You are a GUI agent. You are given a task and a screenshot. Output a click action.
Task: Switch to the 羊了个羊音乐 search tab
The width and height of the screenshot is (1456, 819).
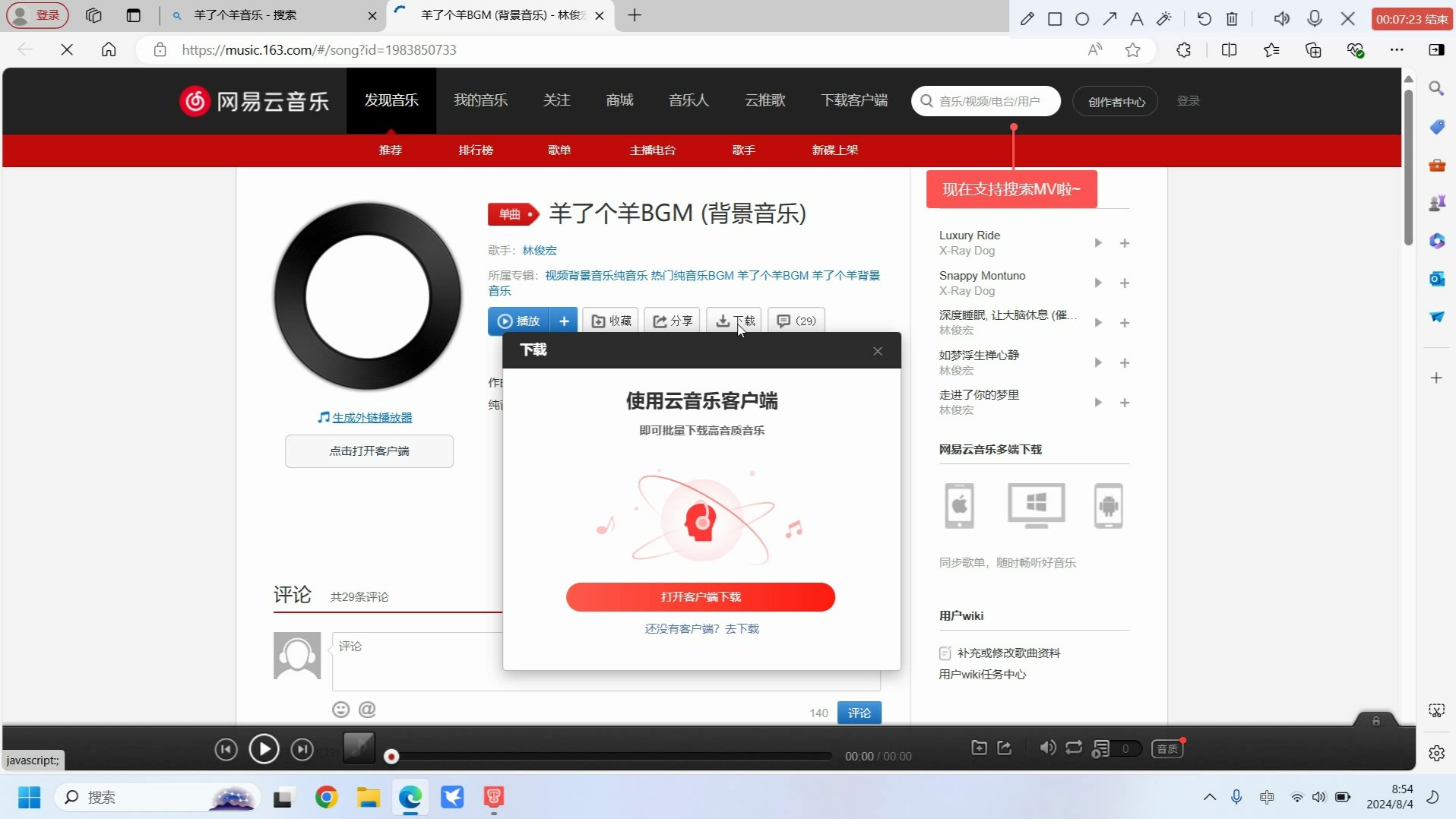251,15
